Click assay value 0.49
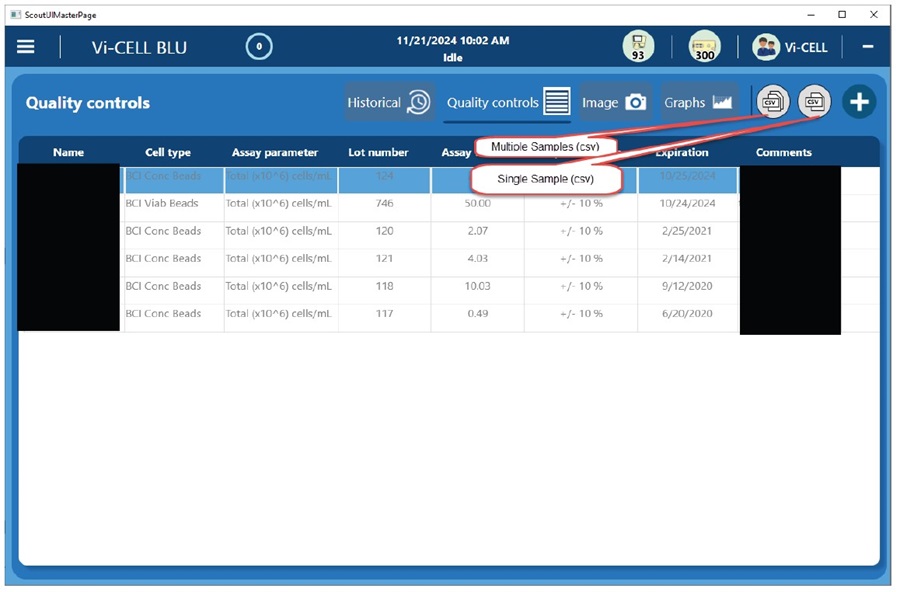Image resolution: width=900 pixels, height=592 pixels. click(478, 314)
